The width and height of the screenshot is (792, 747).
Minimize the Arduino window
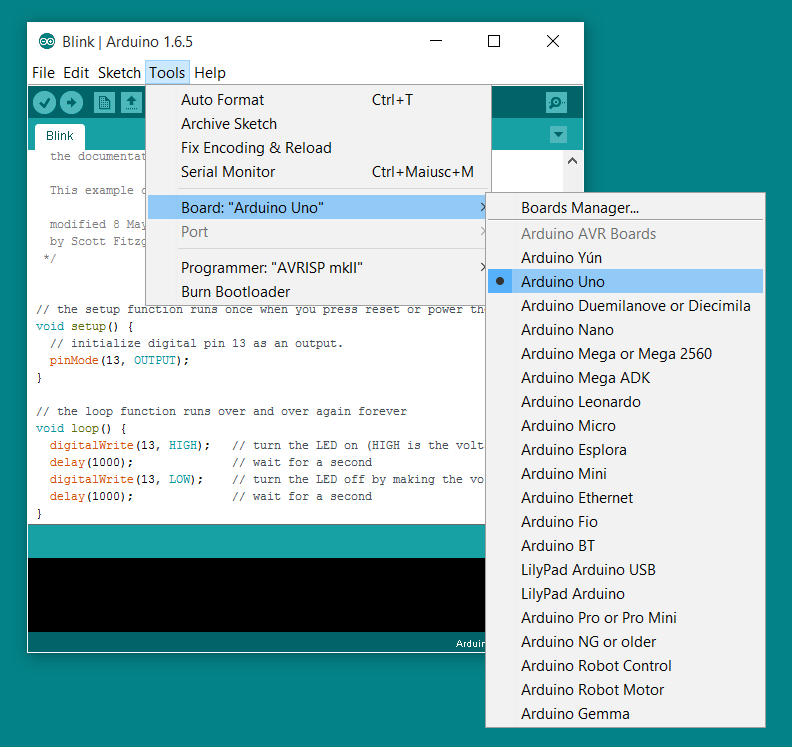436,41
